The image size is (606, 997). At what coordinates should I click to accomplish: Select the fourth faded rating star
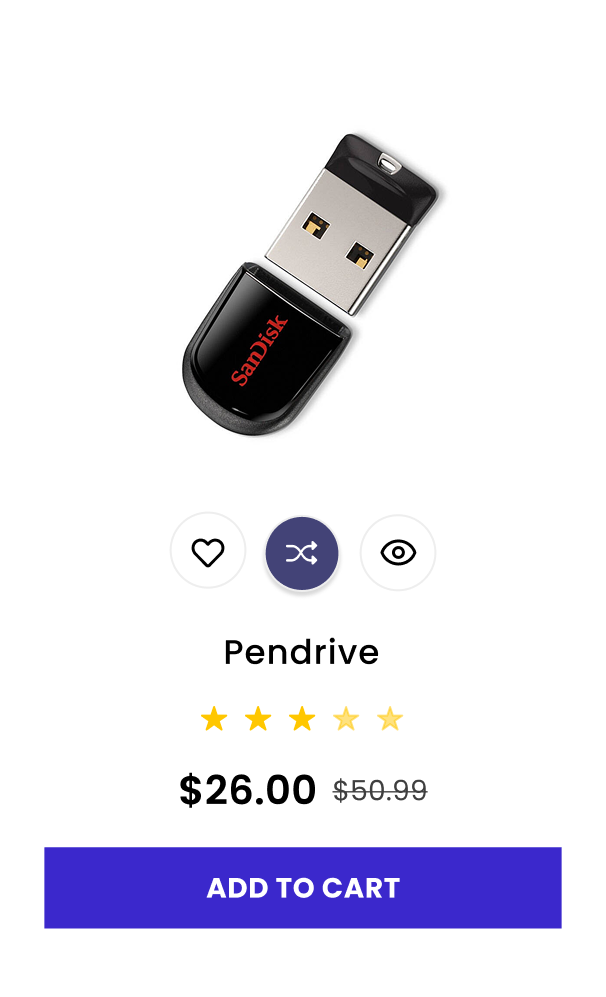346,719
